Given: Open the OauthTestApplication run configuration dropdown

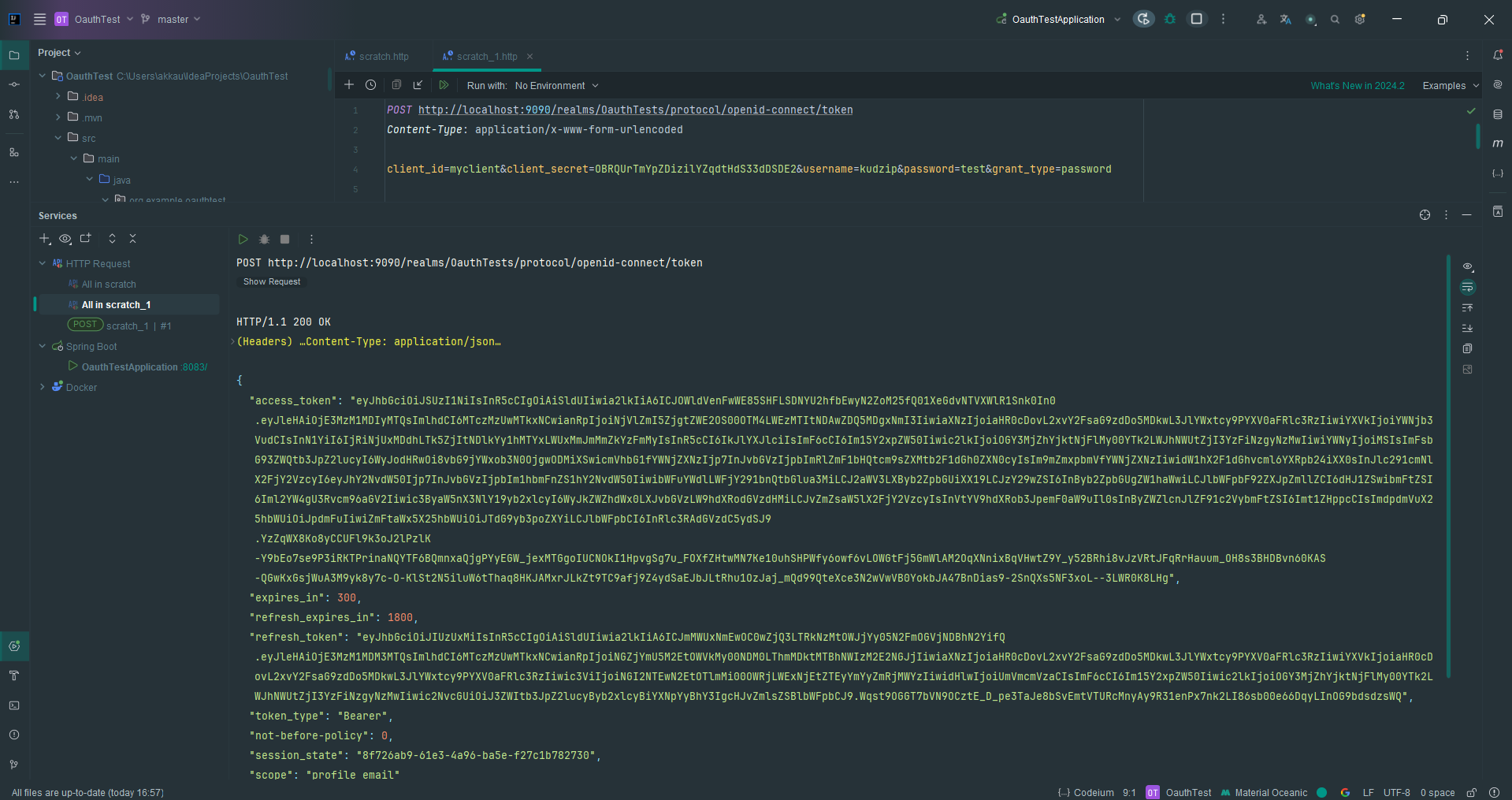Looking at the screenshot, I should tap(1058, 20).
